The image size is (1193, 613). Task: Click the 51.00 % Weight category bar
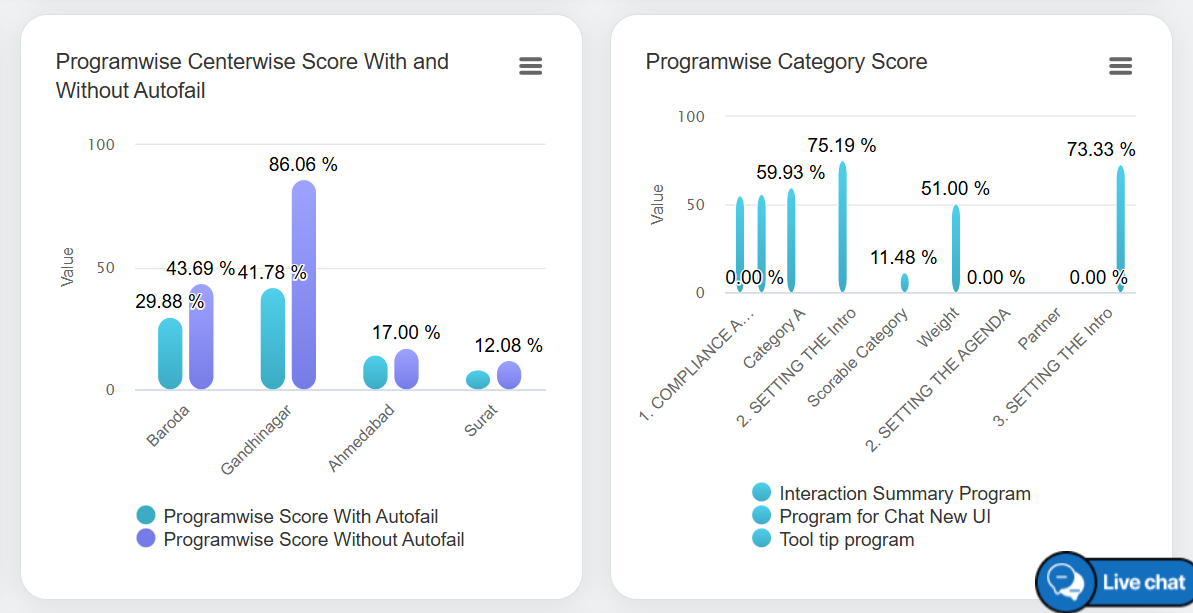955,249
